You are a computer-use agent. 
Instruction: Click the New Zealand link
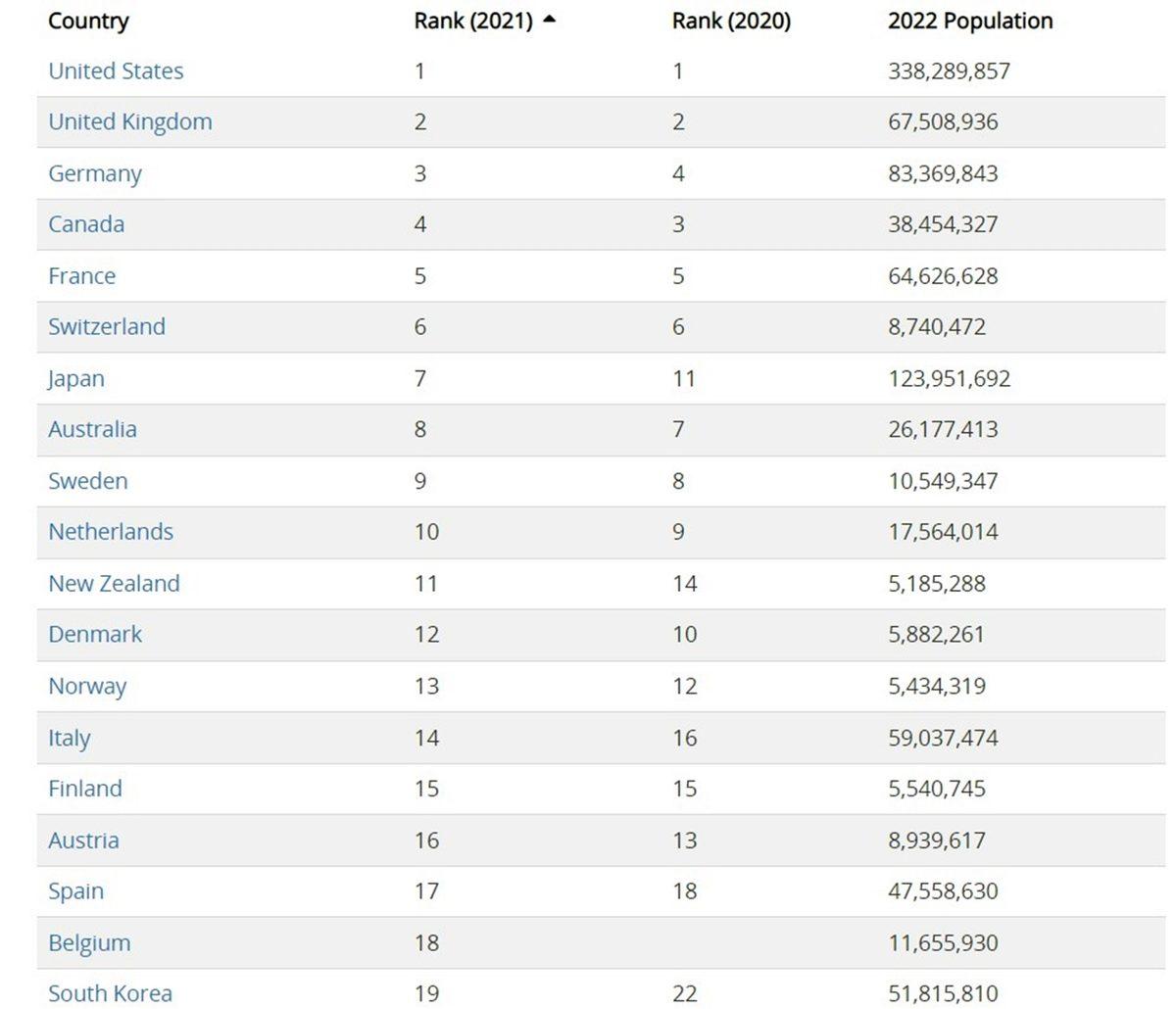pyautogui.click(x=114, y=583)
